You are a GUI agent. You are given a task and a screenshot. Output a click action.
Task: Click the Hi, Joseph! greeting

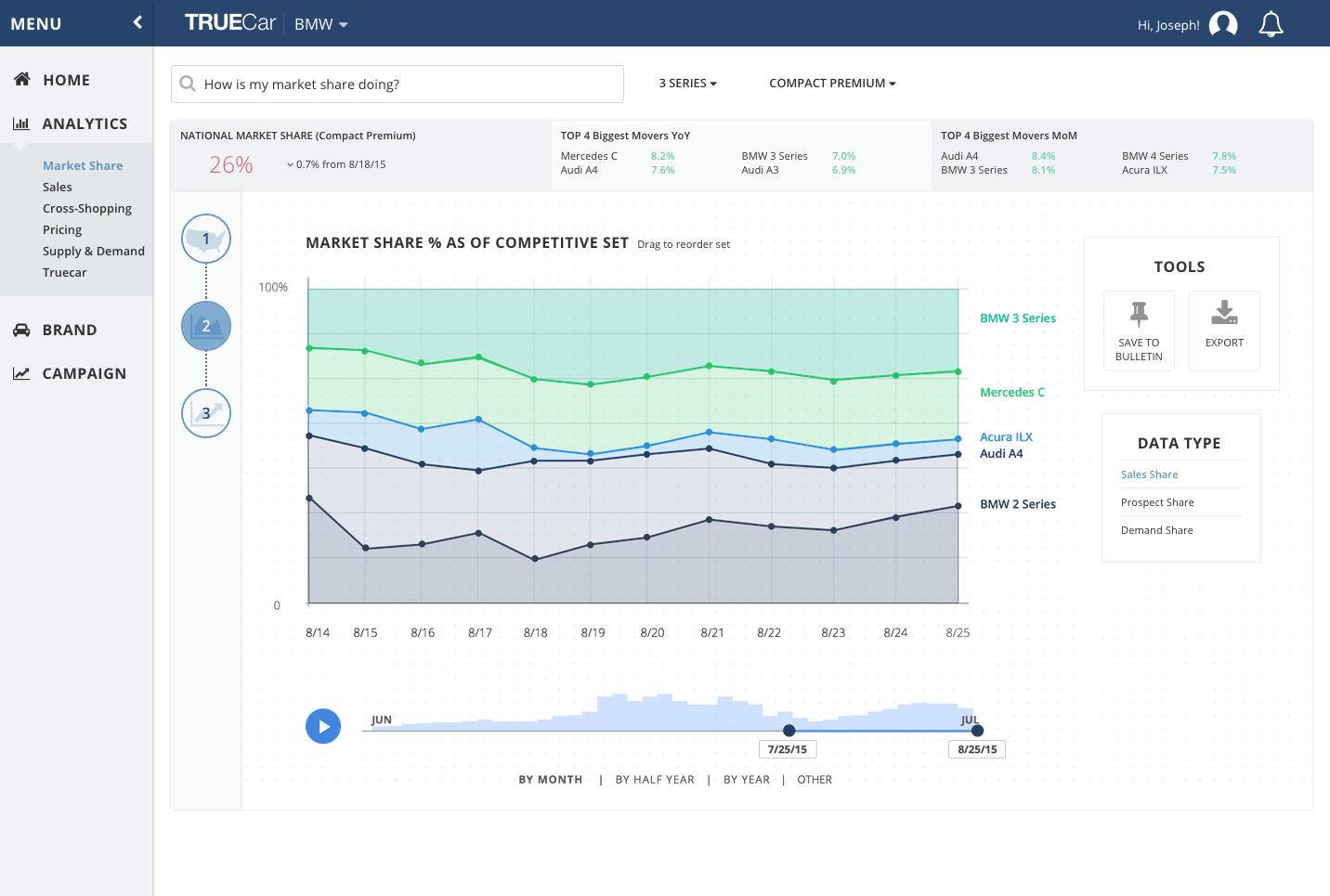pos(1168,25)
